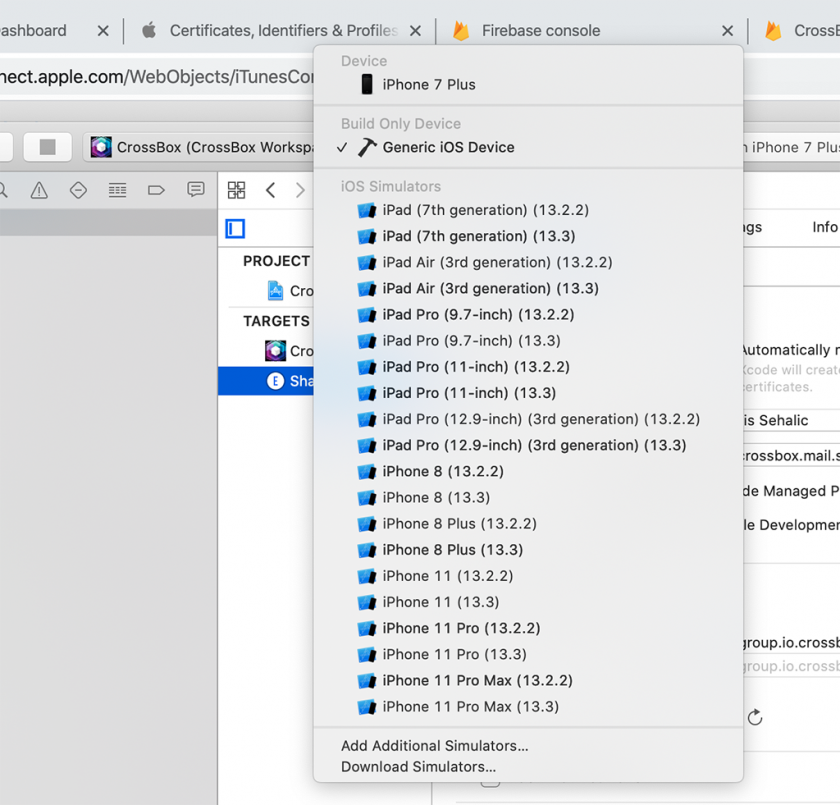Choose iPad Pro (9.7-inch) (13.3) simulator
Screen dimensions: 840x805
528,341
